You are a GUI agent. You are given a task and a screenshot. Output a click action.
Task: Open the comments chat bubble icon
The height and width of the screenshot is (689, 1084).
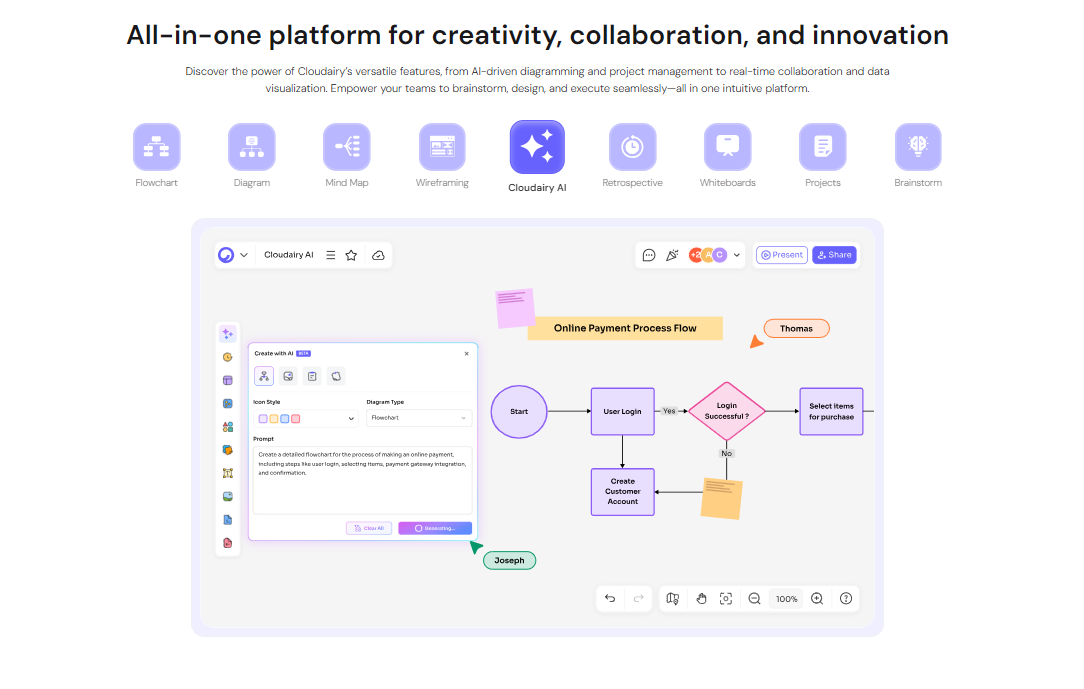[648, 255]
